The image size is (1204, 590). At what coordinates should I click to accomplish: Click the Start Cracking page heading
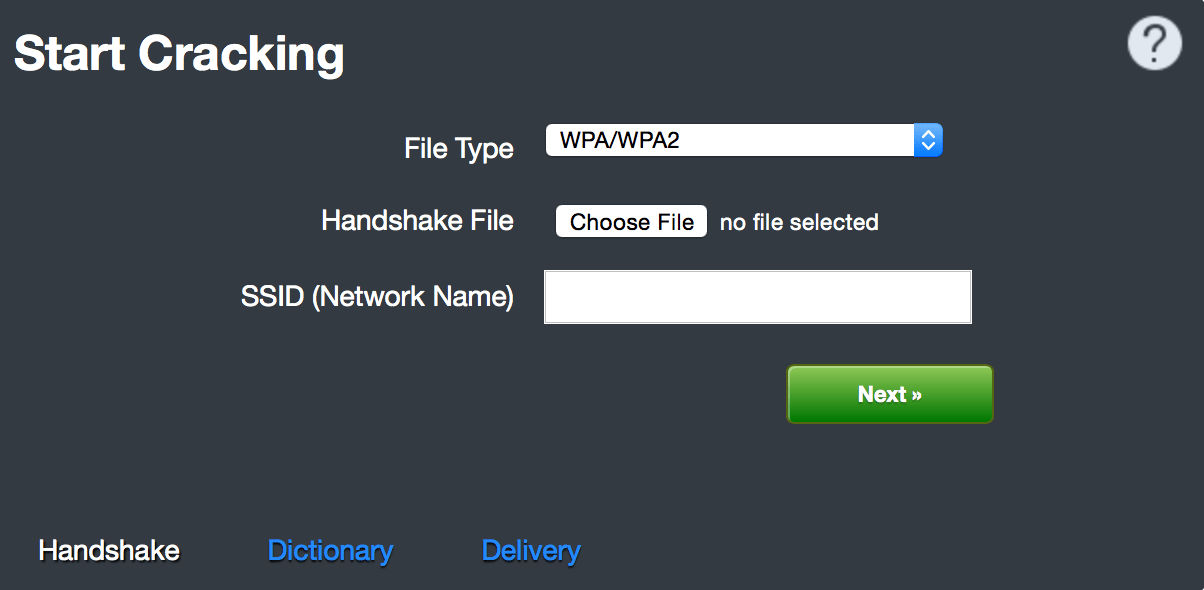tap(178, 53)
